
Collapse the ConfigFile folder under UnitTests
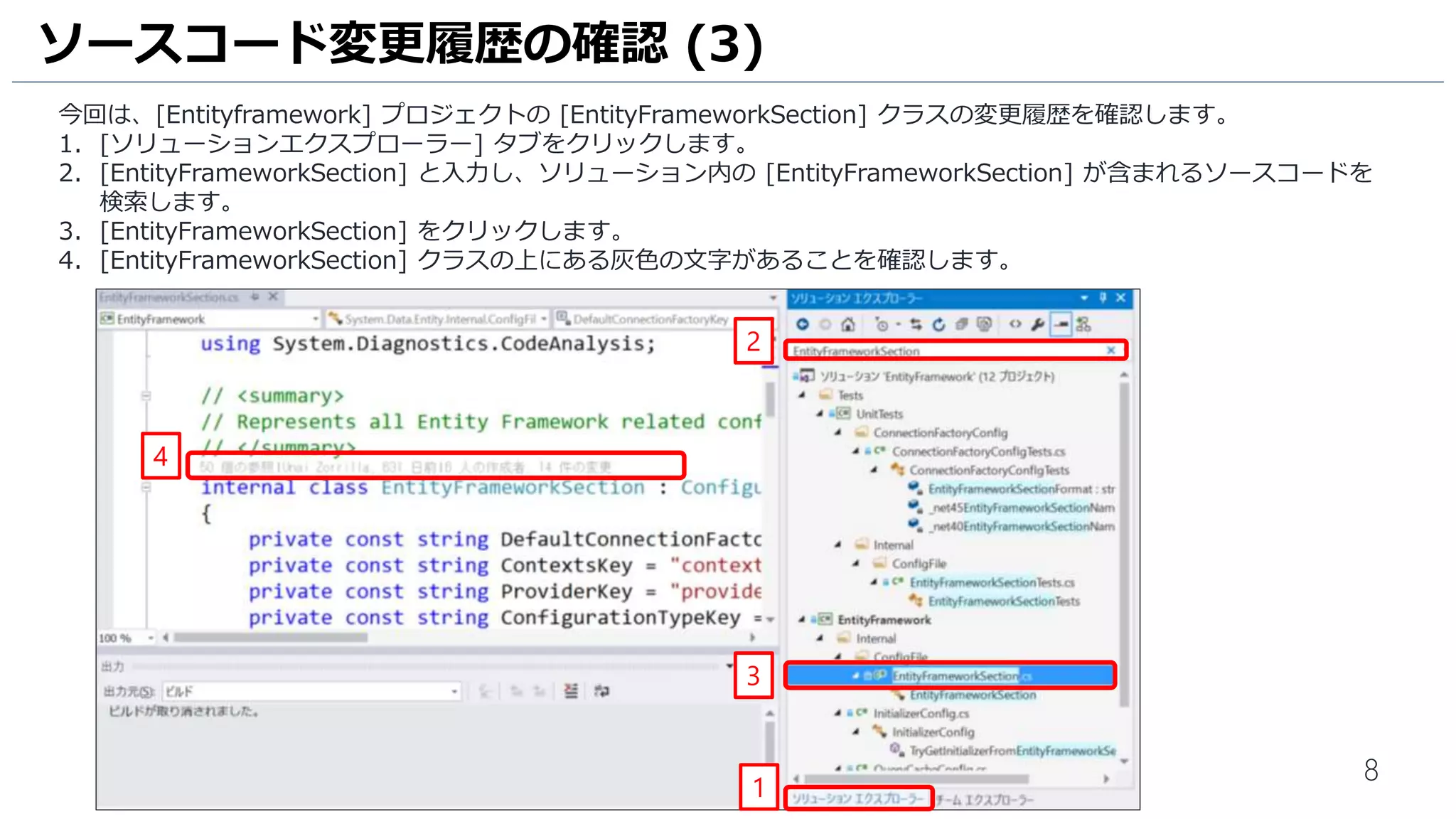pyautogui.click(x=856, y=563)
